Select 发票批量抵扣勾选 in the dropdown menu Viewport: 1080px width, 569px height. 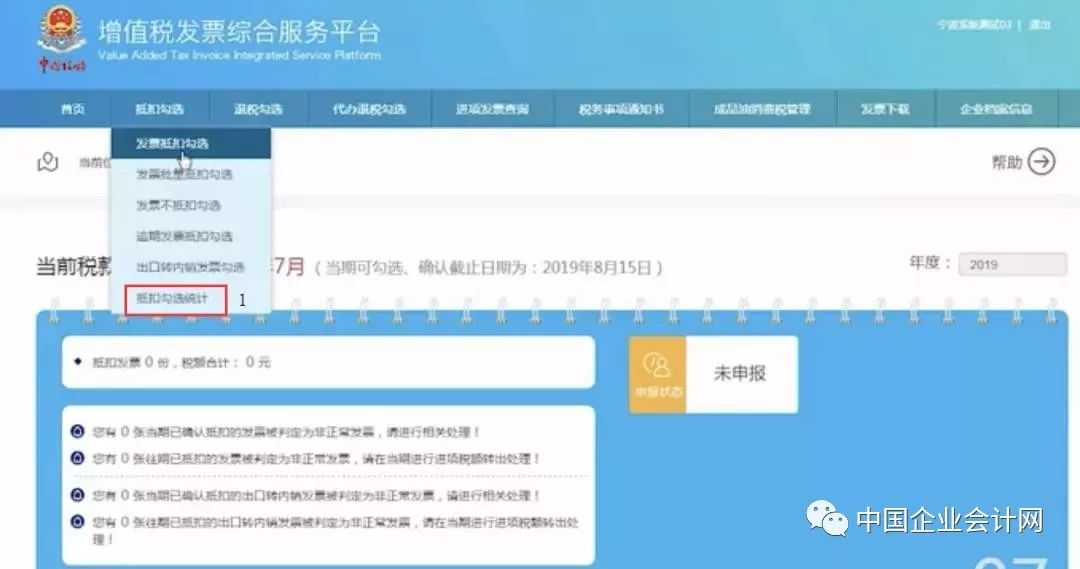[191, 174]
